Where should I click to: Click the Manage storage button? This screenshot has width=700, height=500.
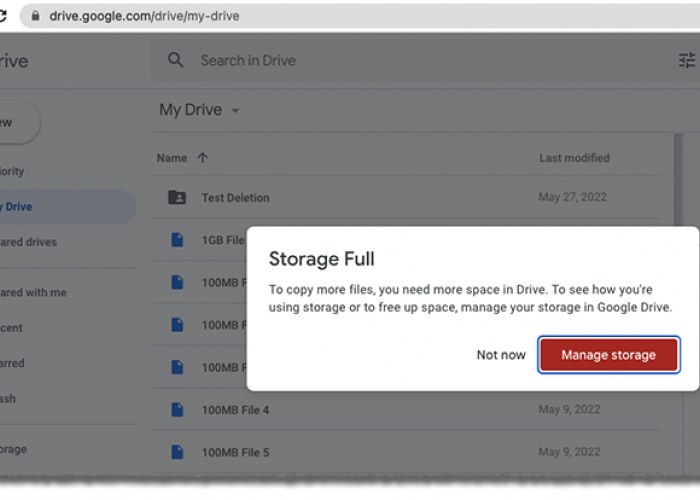coord(608,355)
